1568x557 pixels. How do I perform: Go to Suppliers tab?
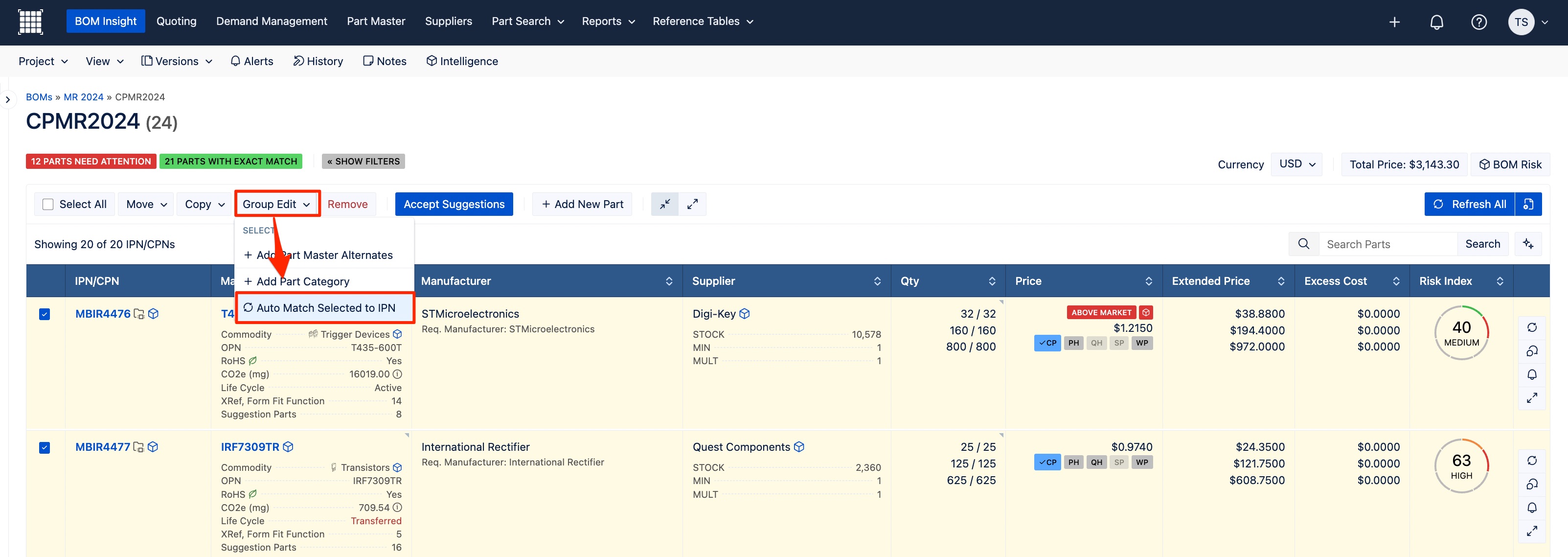(x=448, y=22)
